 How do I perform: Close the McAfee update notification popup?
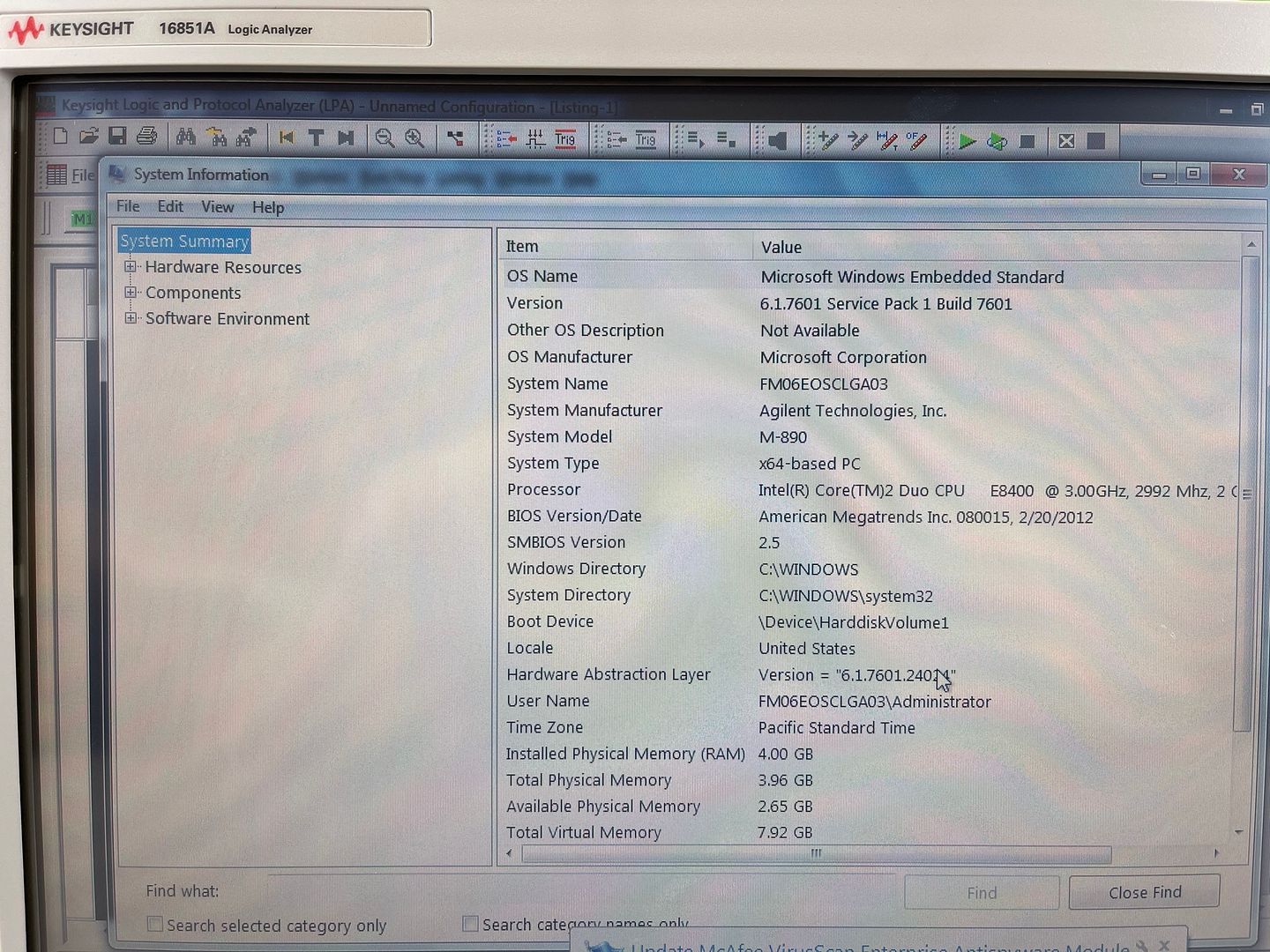tap(1165, 946)
